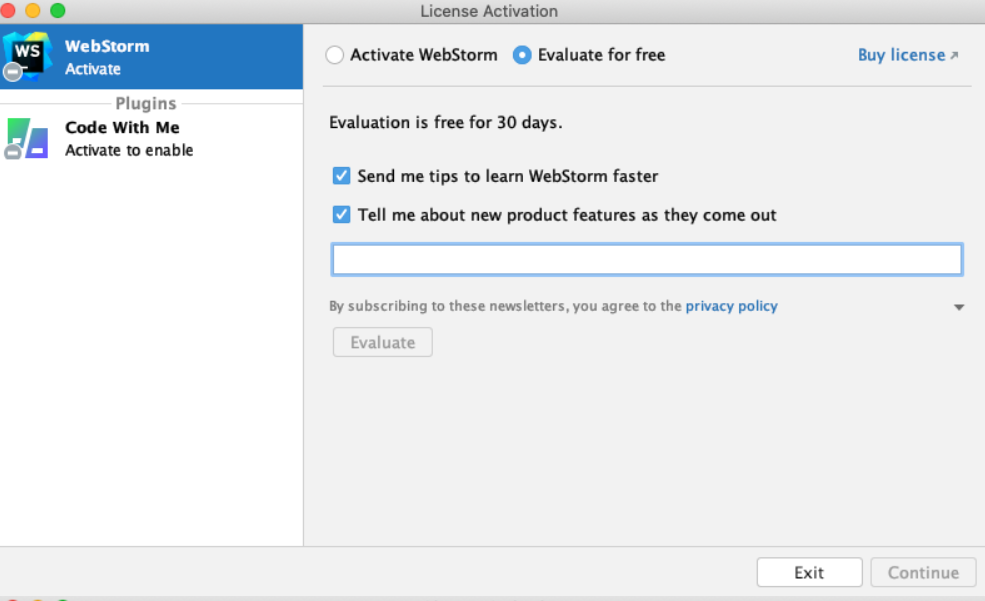Click the green maximize window button
The height and width of the screenshot is (601, 985).
(57, 11)
